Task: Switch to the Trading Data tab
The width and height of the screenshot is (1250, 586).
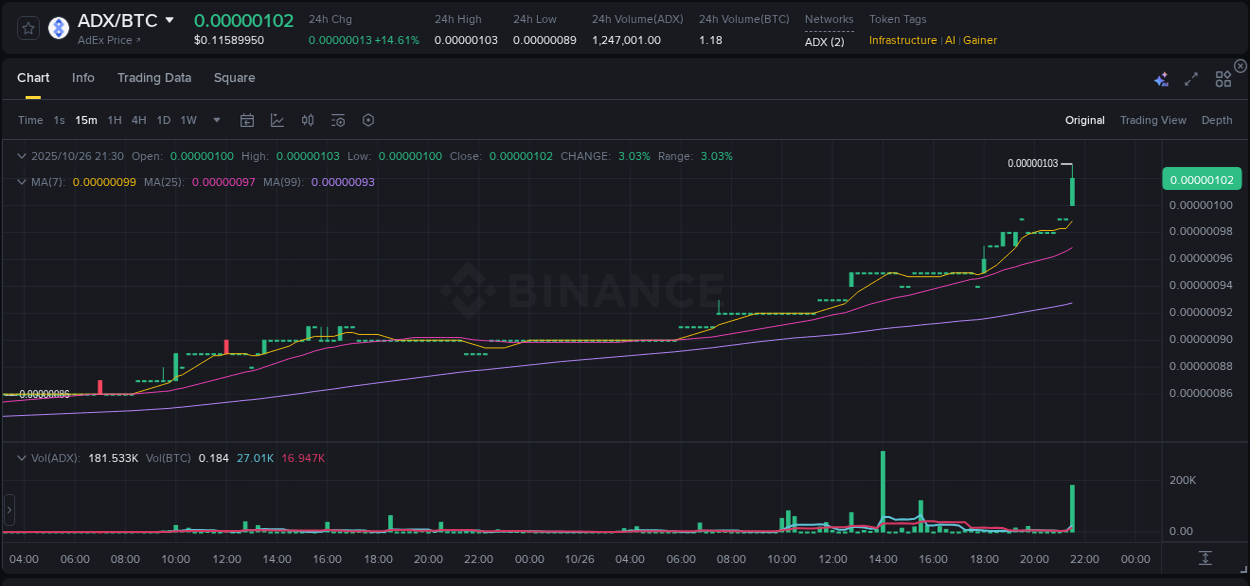Action: (154, 77)
